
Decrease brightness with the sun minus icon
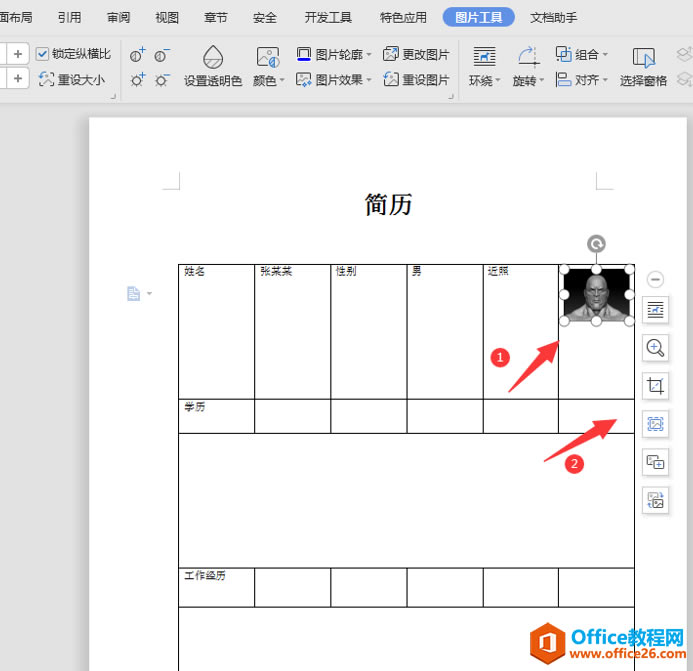tap(162, 80)
